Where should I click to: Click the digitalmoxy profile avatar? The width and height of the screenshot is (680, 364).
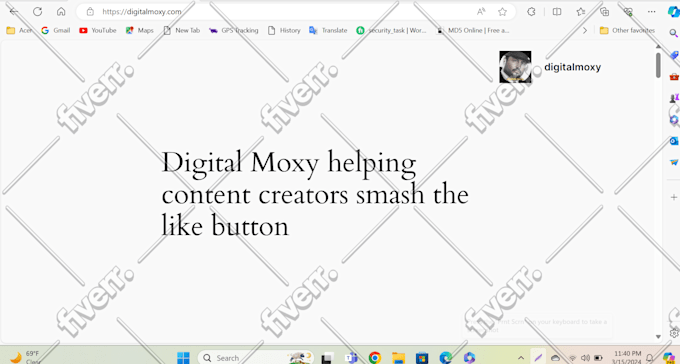click(515, 67)
